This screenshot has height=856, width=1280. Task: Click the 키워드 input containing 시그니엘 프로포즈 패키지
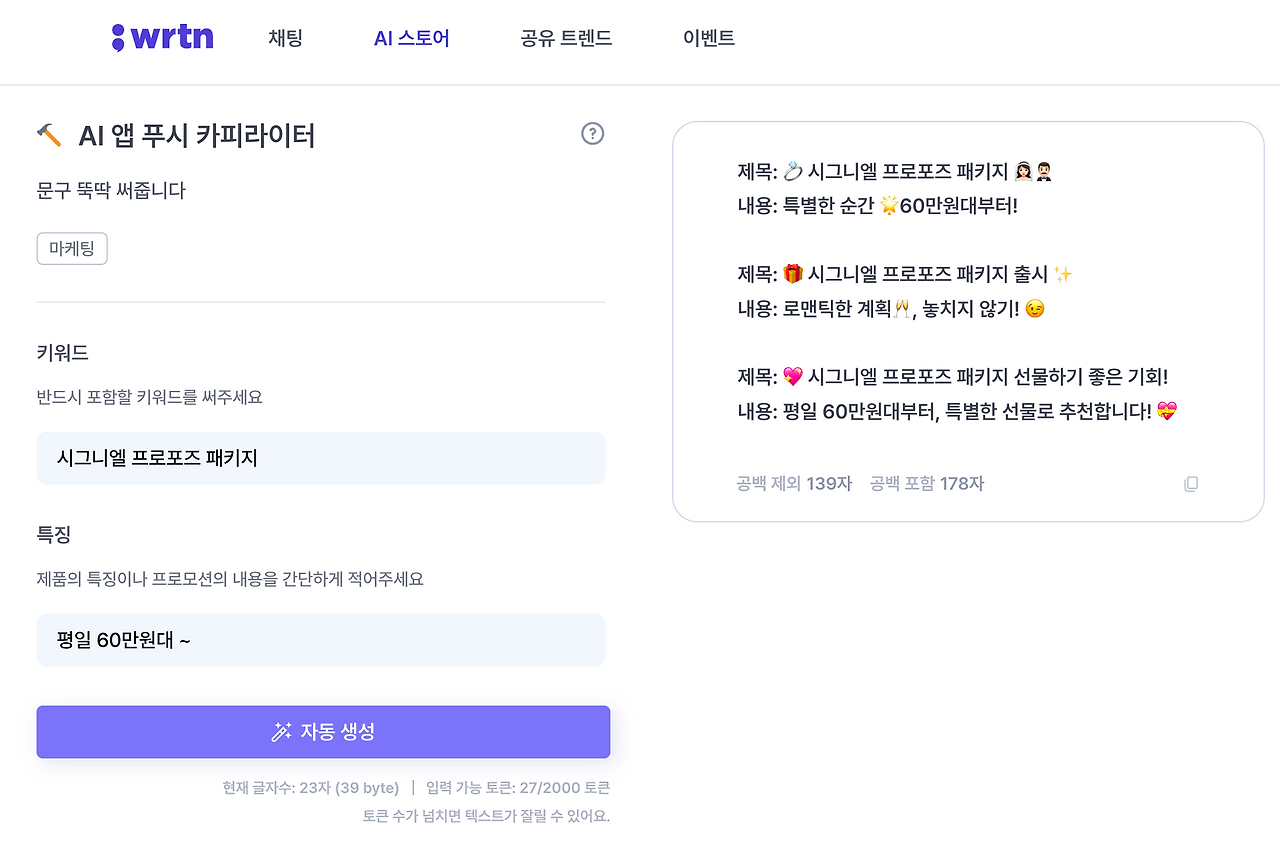[x=320, y=458]
